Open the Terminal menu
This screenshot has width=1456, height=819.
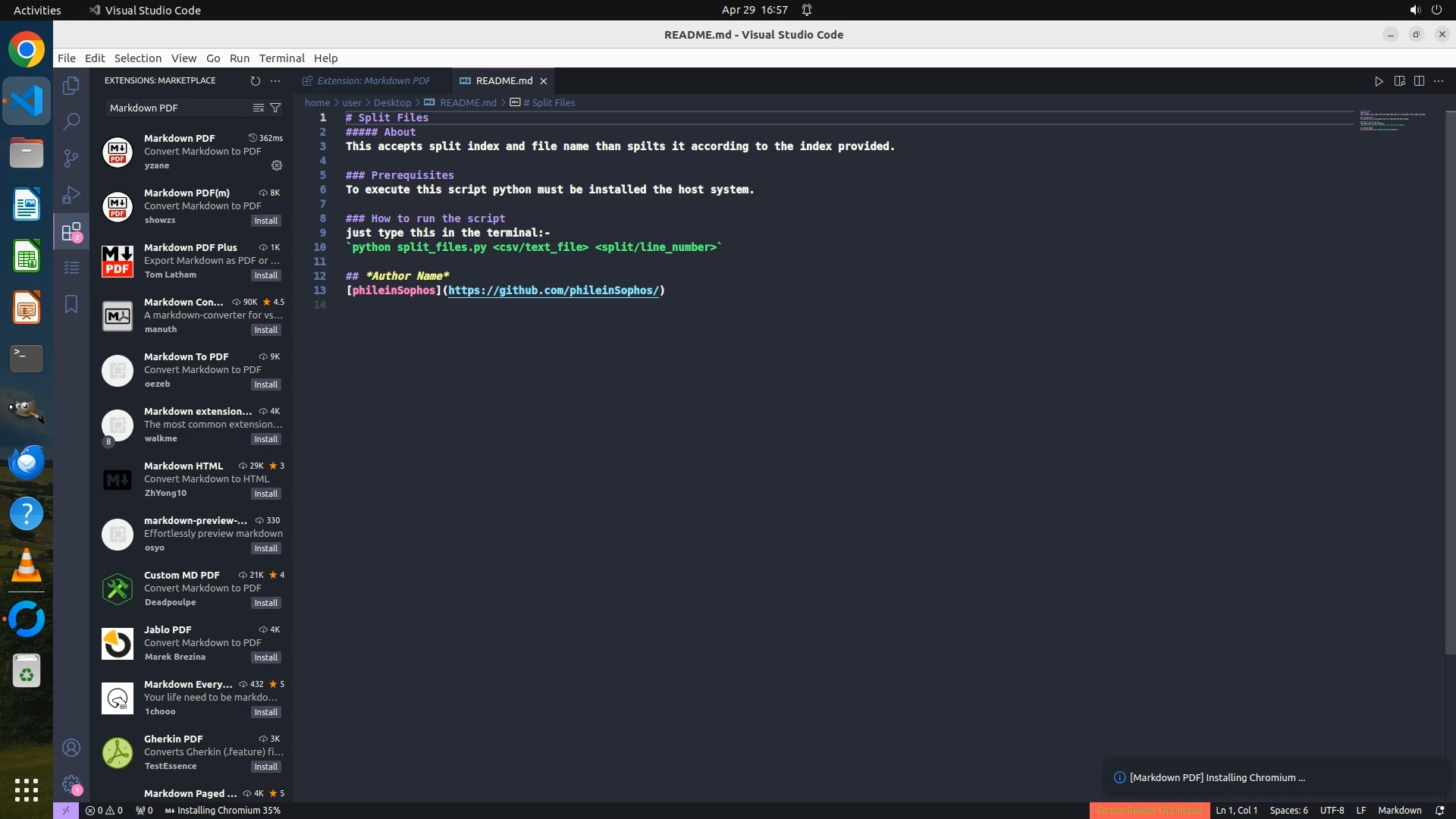pos(281,58)
